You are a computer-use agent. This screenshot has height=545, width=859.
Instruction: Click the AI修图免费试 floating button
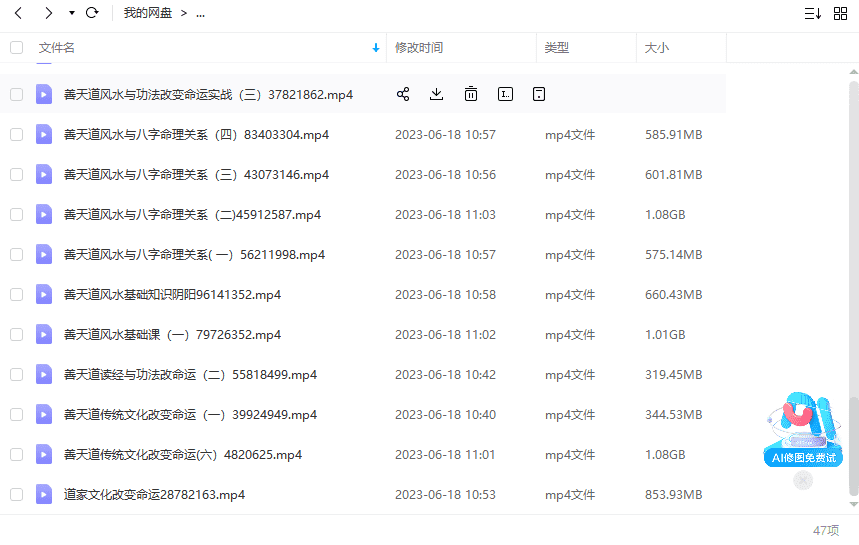[803, 432]
